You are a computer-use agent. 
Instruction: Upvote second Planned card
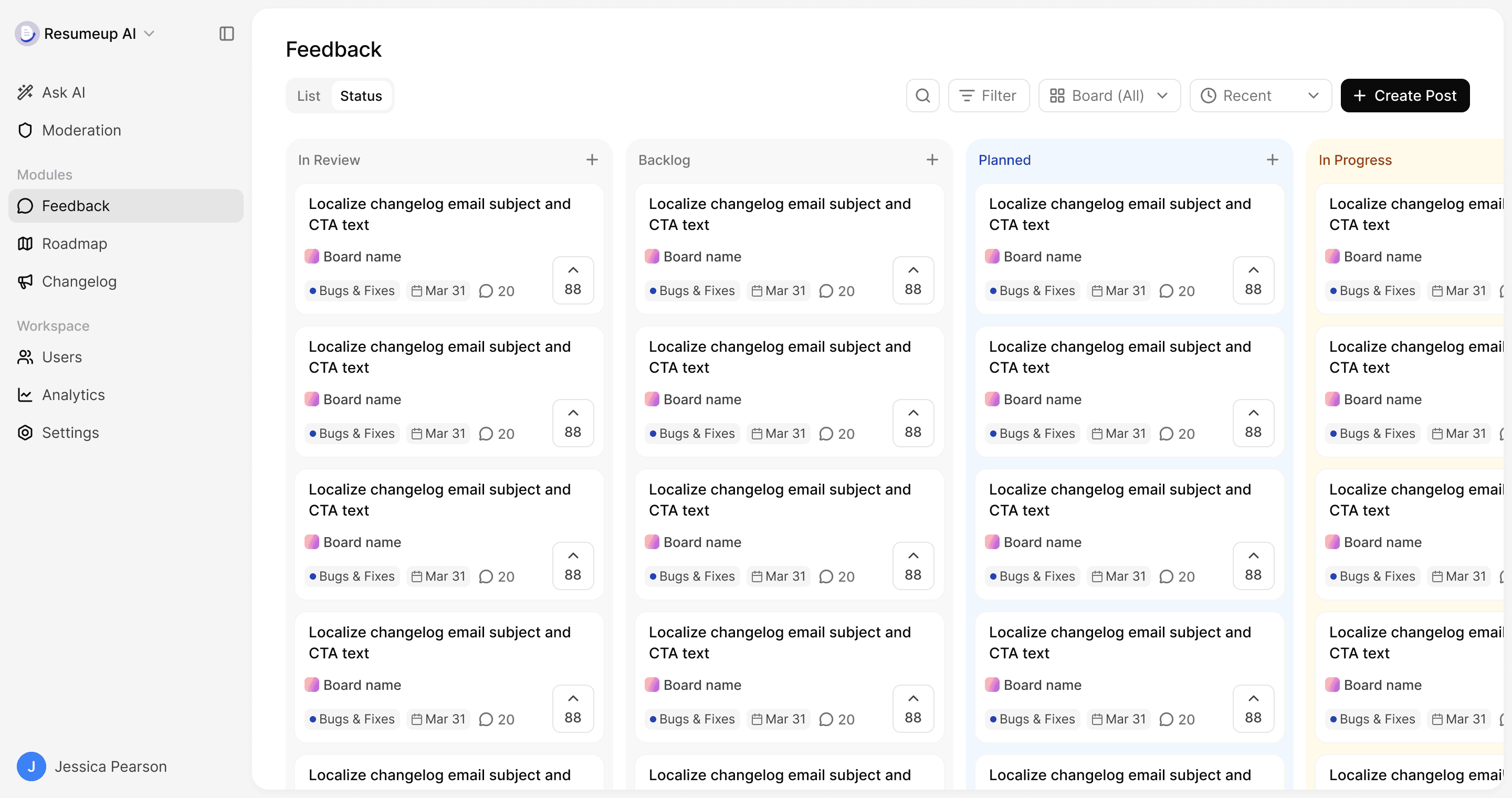click(x=1253, y=423)
